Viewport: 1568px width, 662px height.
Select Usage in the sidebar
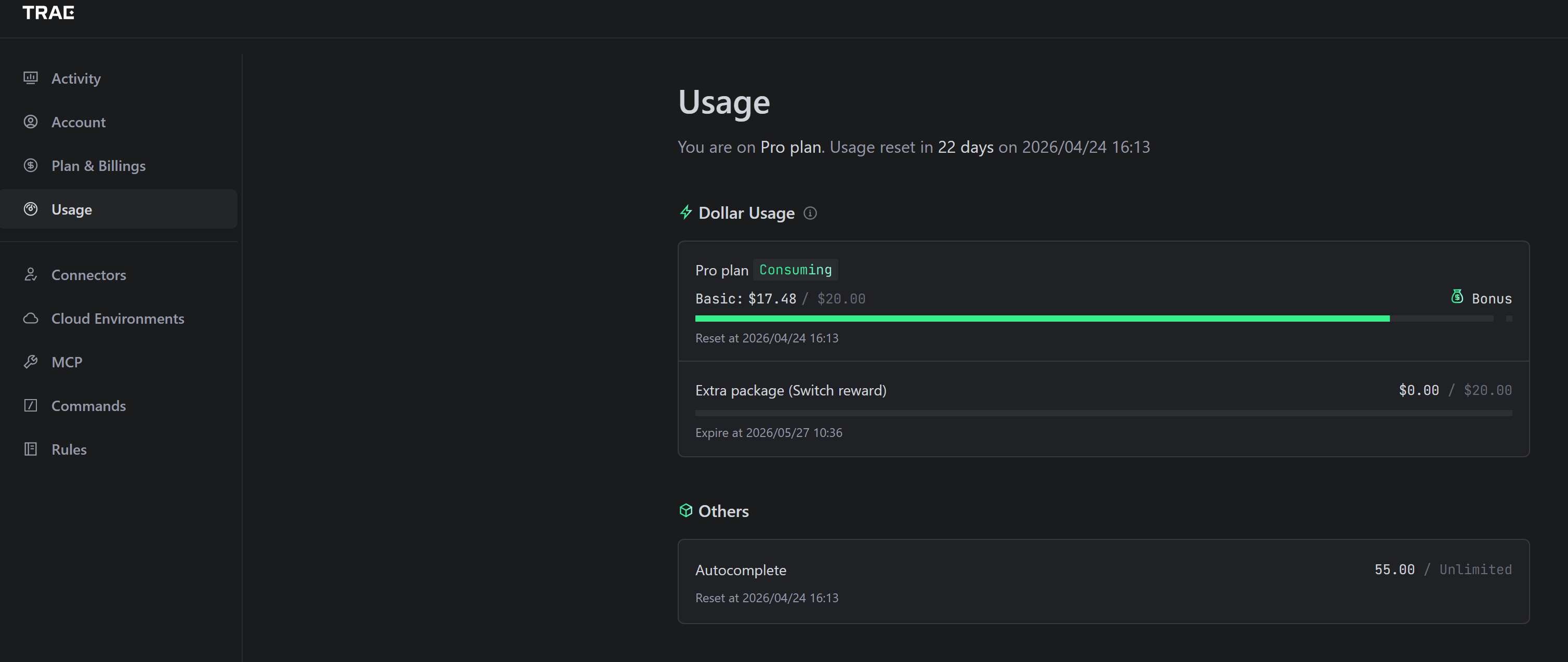(x=118, y=209)
